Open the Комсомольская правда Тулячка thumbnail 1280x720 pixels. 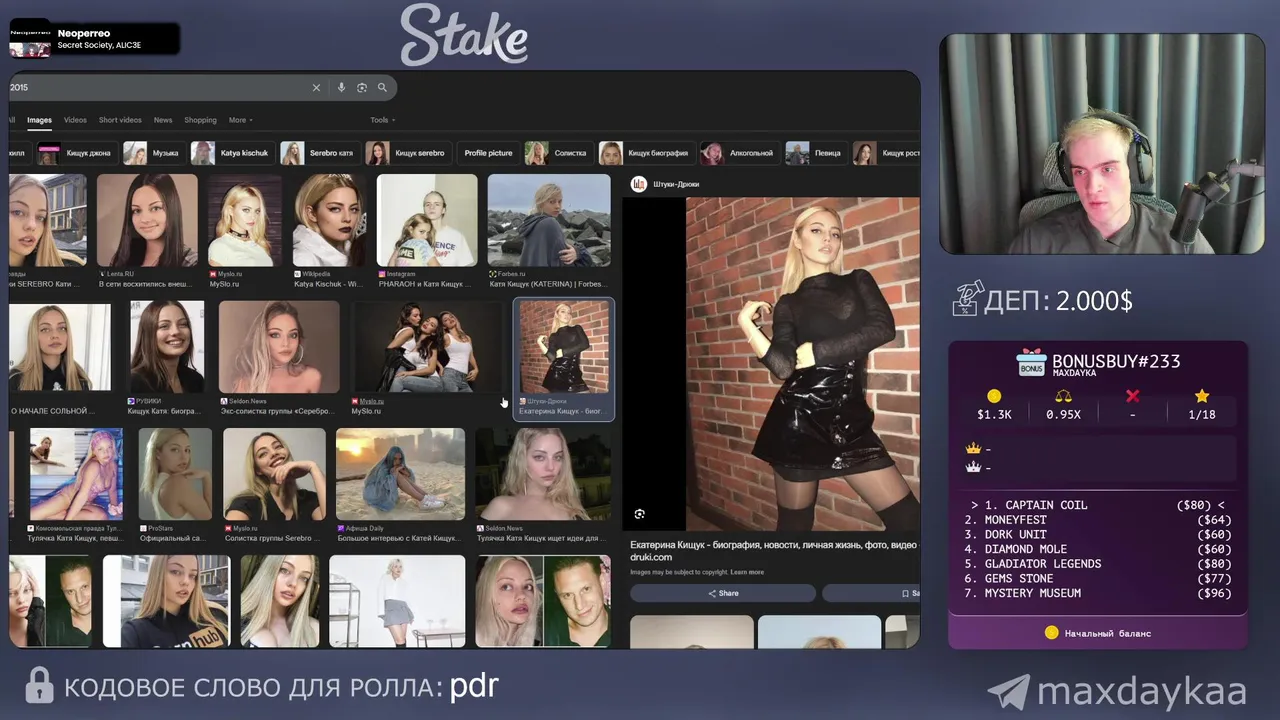click(76, 474)
